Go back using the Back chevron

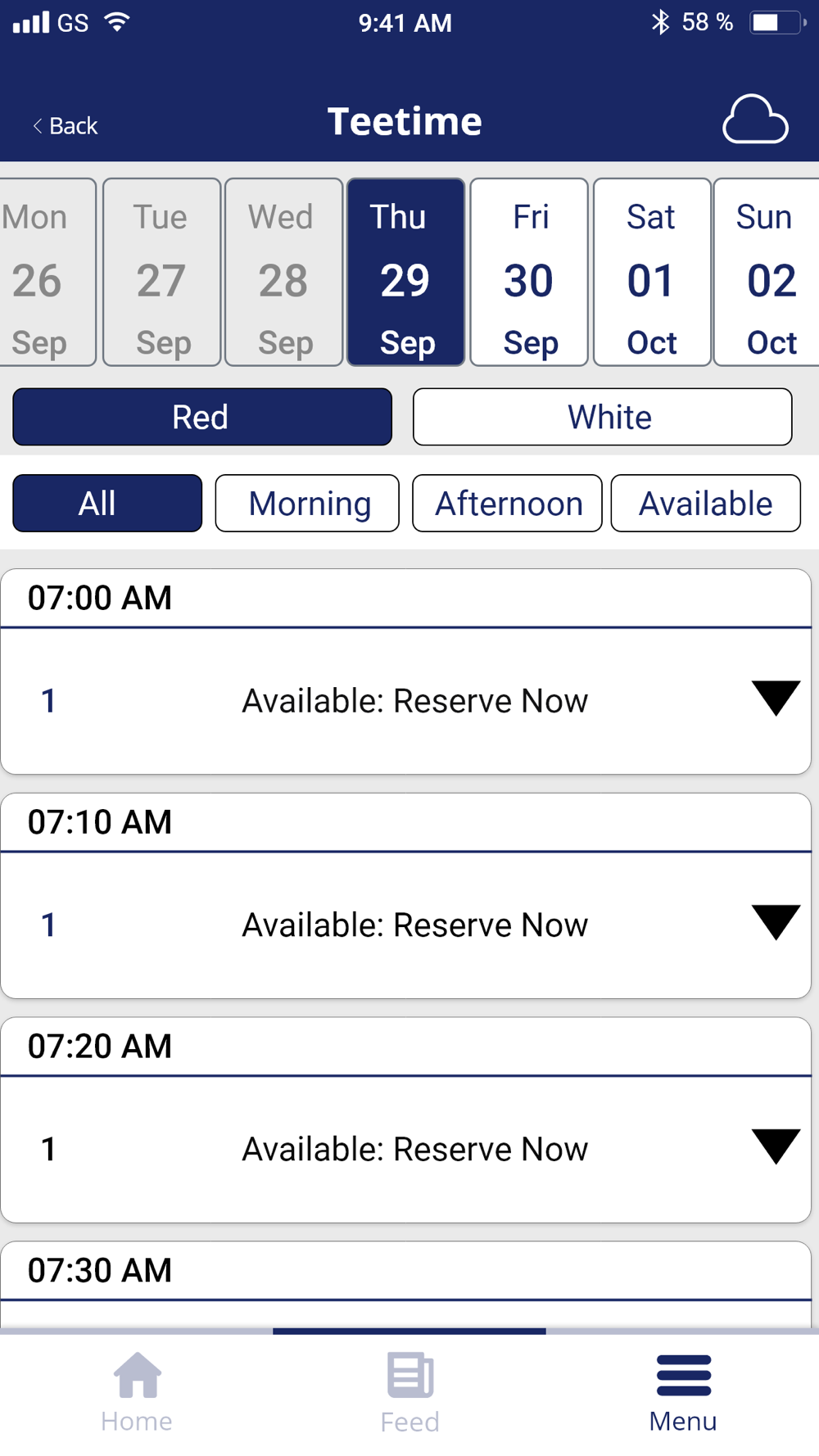pos(65,125)
